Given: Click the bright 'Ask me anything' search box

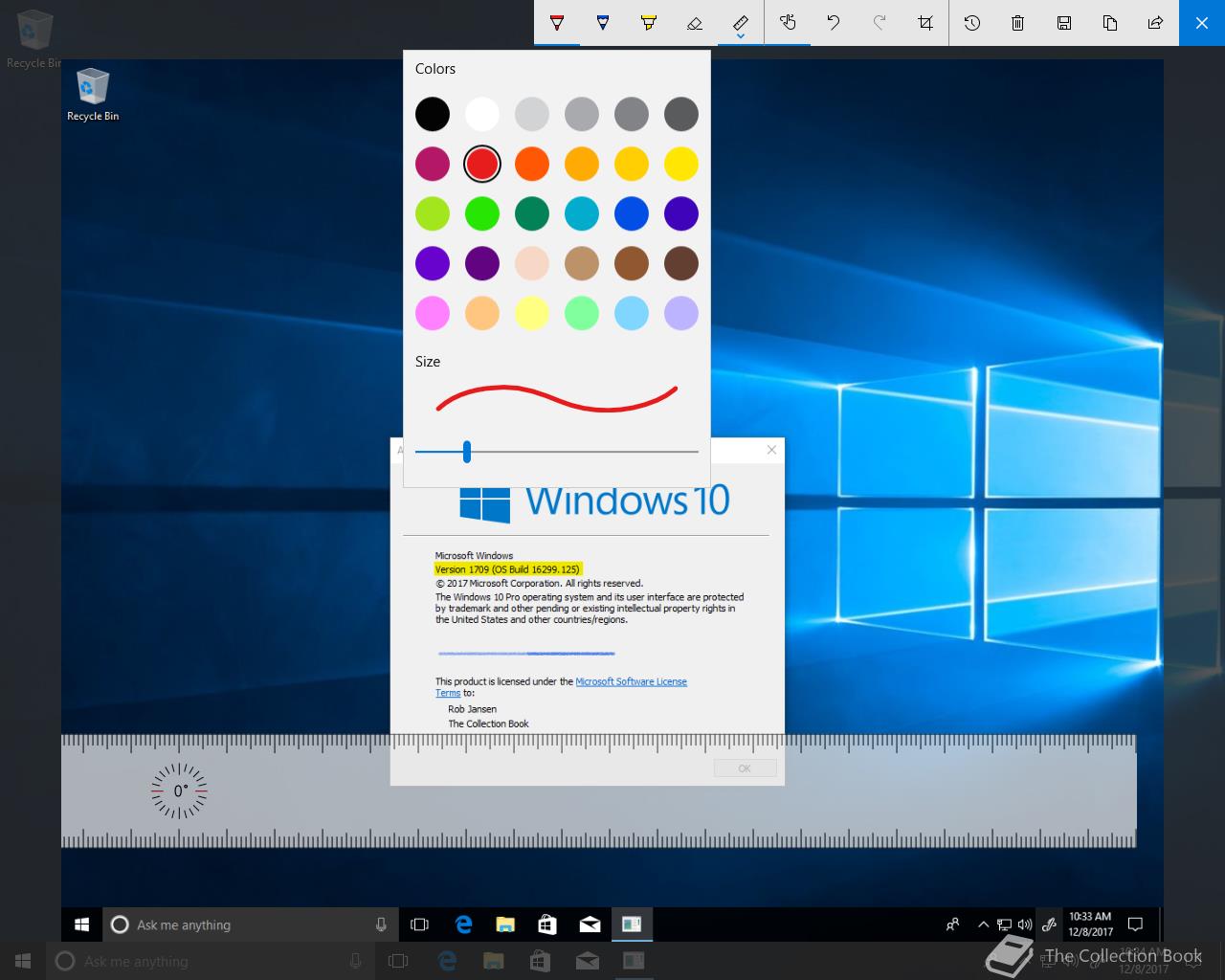Looking at the screenshot, I should click(250, 924).
